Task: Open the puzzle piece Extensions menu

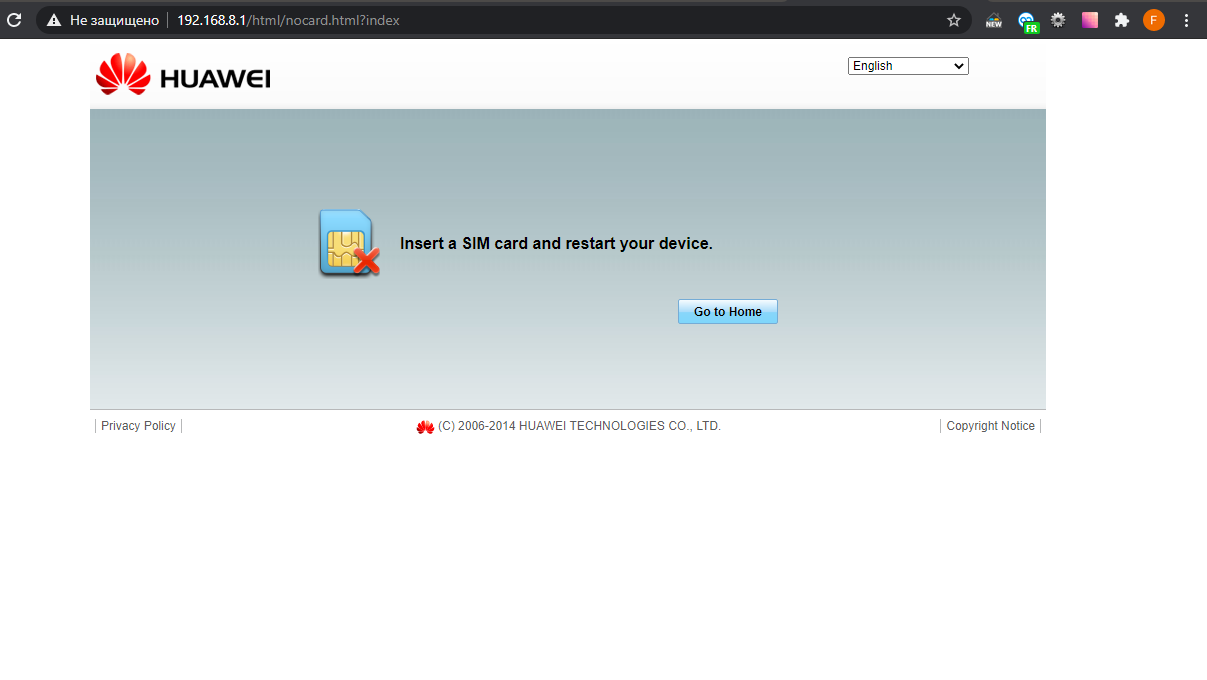Action: [x=1121, y=20]
